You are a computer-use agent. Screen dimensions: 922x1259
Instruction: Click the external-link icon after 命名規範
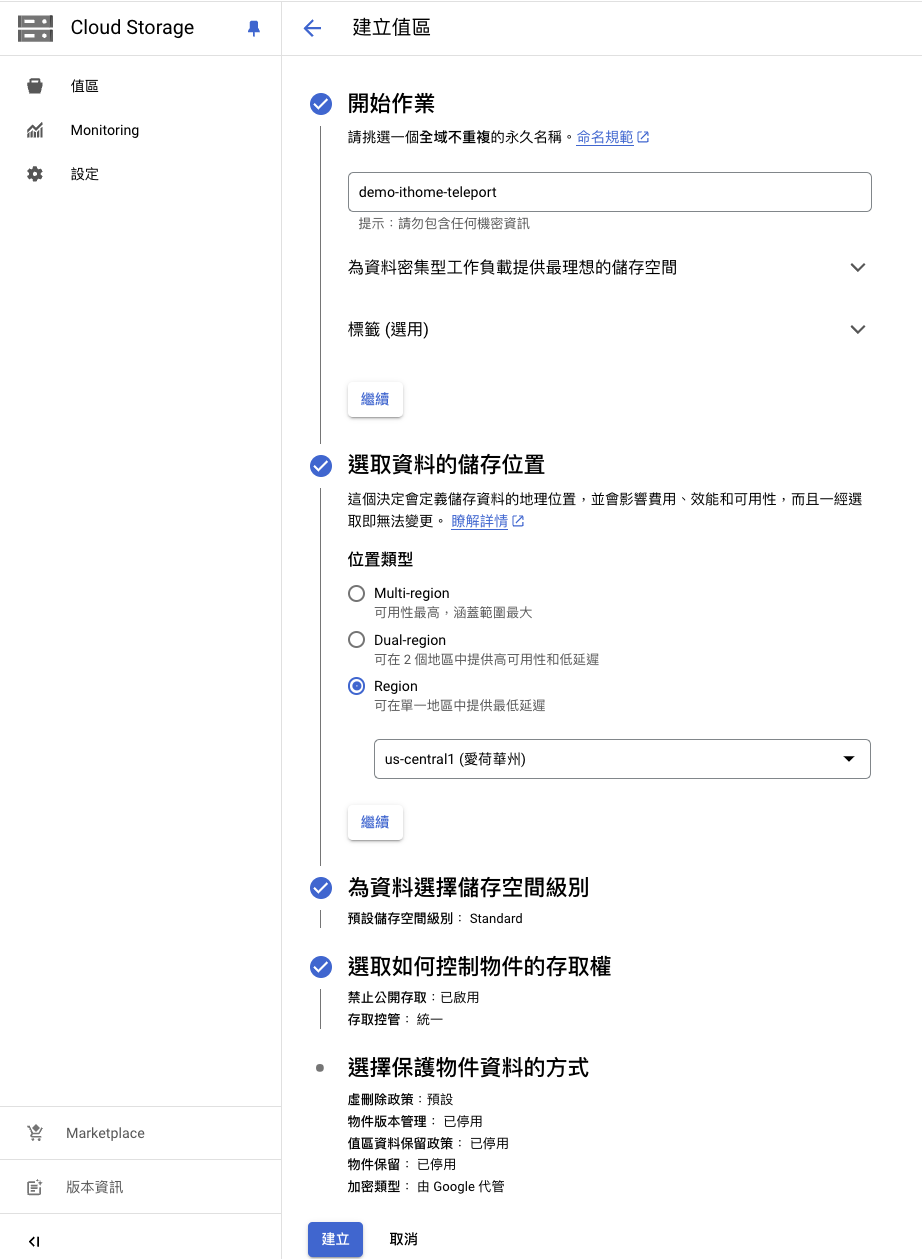644,137
